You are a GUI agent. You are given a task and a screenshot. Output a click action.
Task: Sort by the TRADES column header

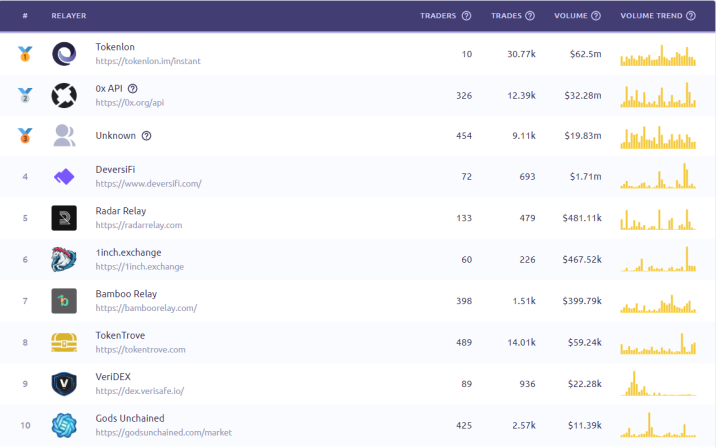tap(506, 16)
